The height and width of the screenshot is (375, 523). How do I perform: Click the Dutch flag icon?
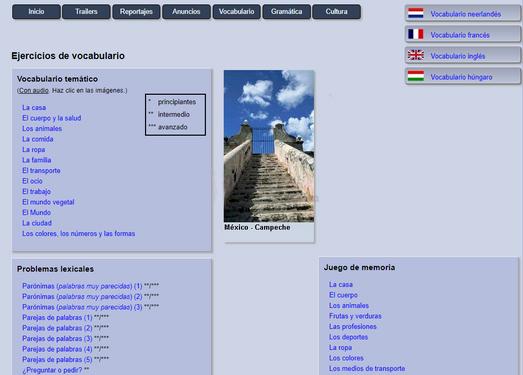[416, 13]
